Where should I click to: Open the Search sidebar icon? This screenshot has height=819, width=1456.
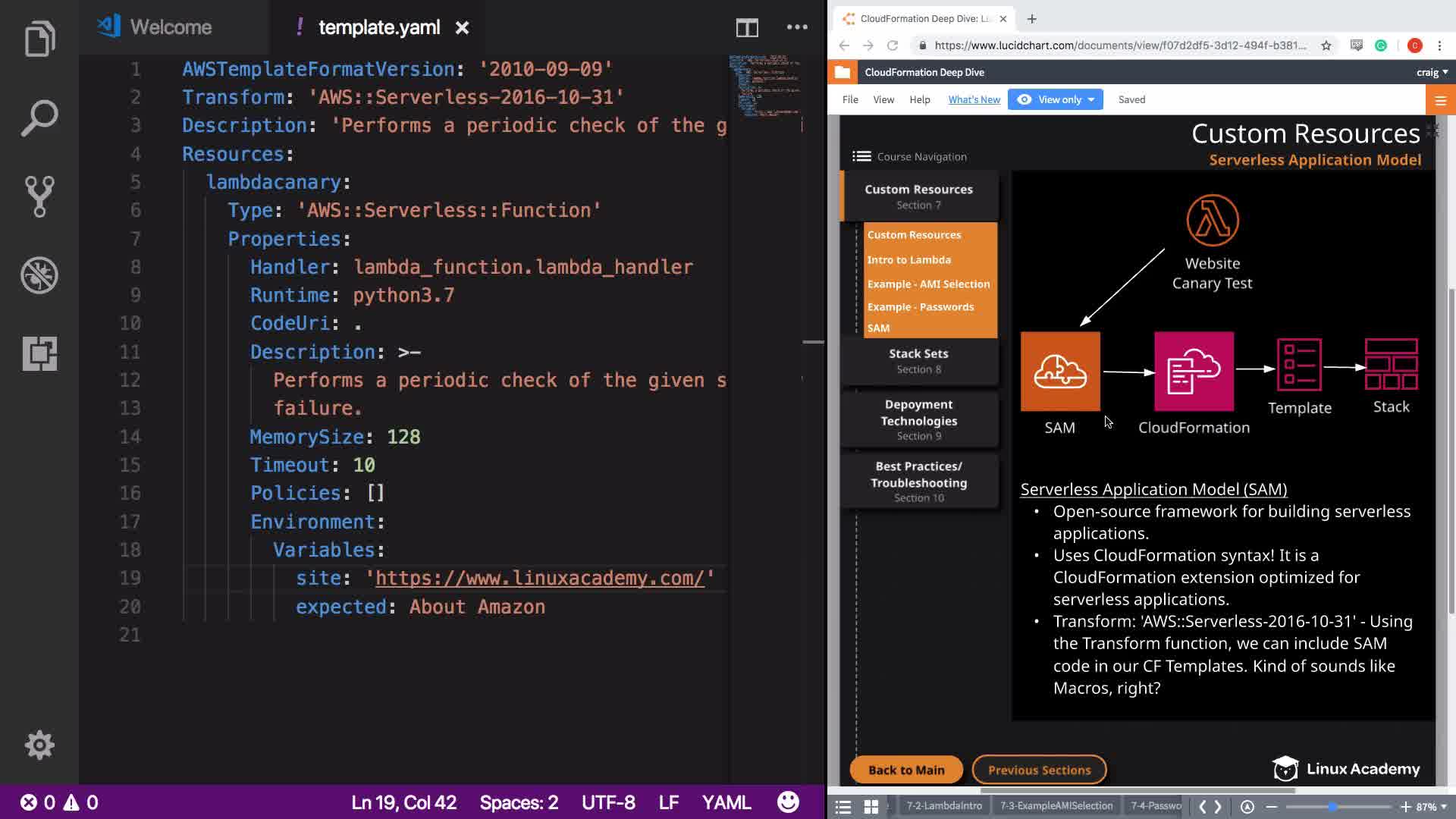click(x=39, y=118)
